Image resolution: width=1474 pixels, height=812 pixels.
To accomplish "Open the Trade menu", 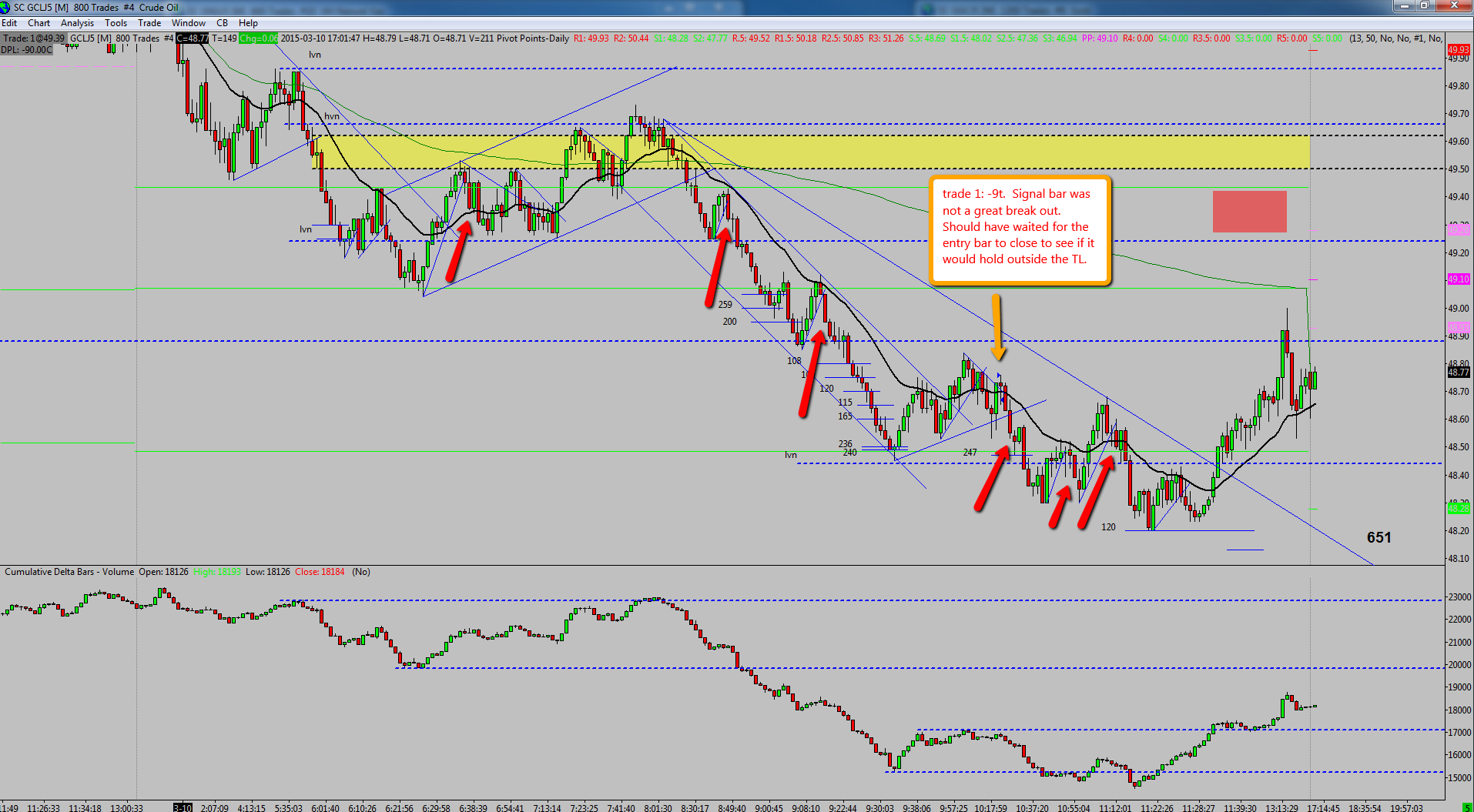I will click(149, 23).
